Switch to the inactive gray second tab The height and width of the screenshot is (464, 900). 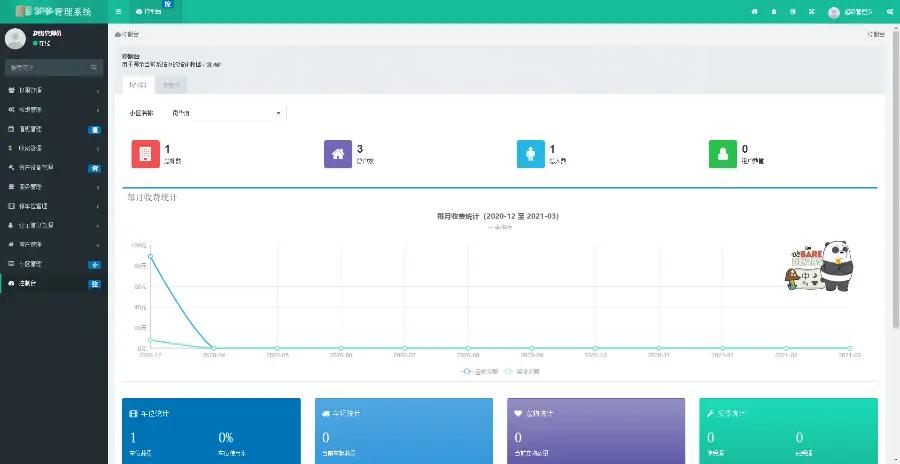tap(171, 85)
